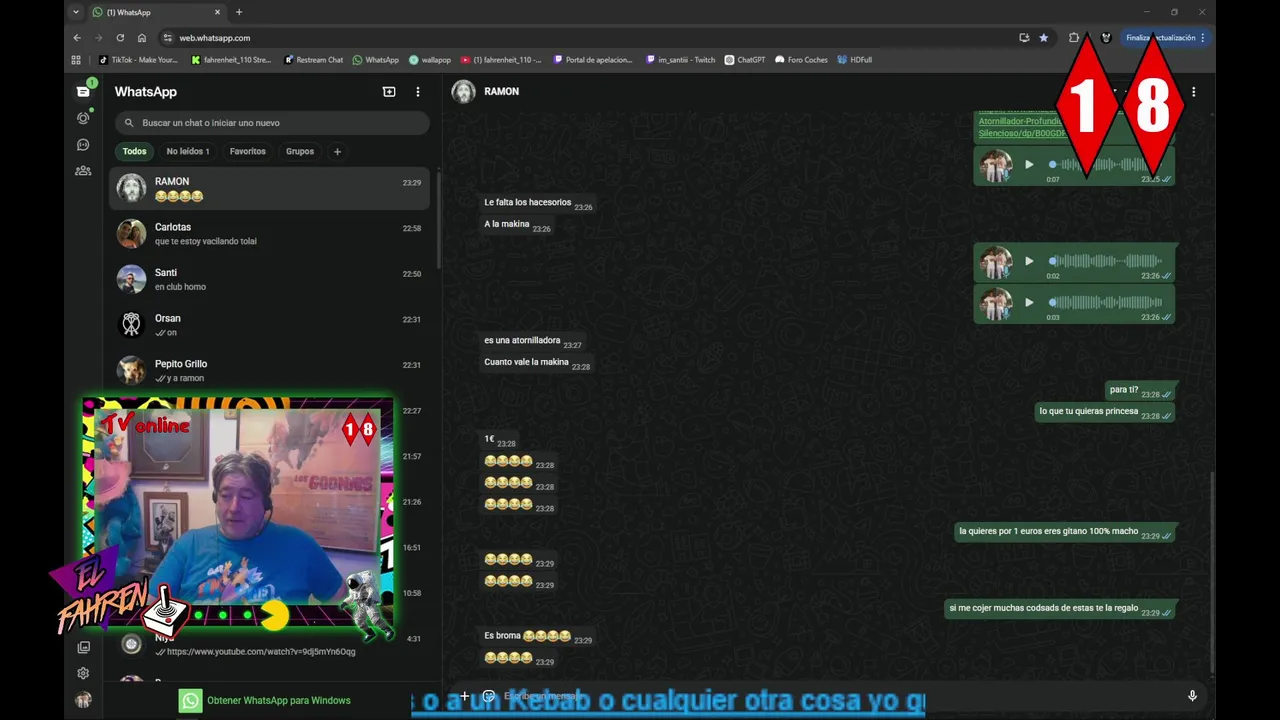
Task: Open the Communities icon in sidebar
Action: tap(83, 171)
